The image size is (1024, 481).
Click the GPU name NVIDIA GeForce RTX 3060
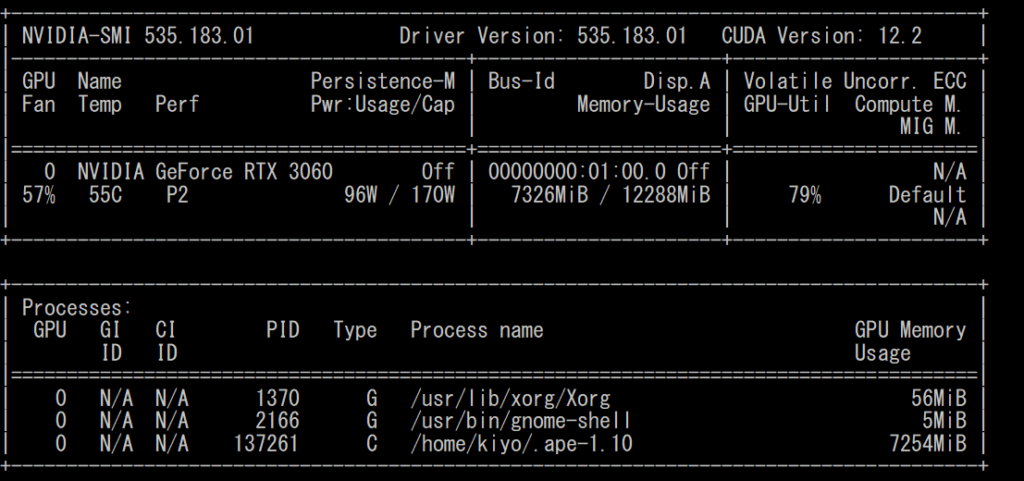[x=205, y=171]
